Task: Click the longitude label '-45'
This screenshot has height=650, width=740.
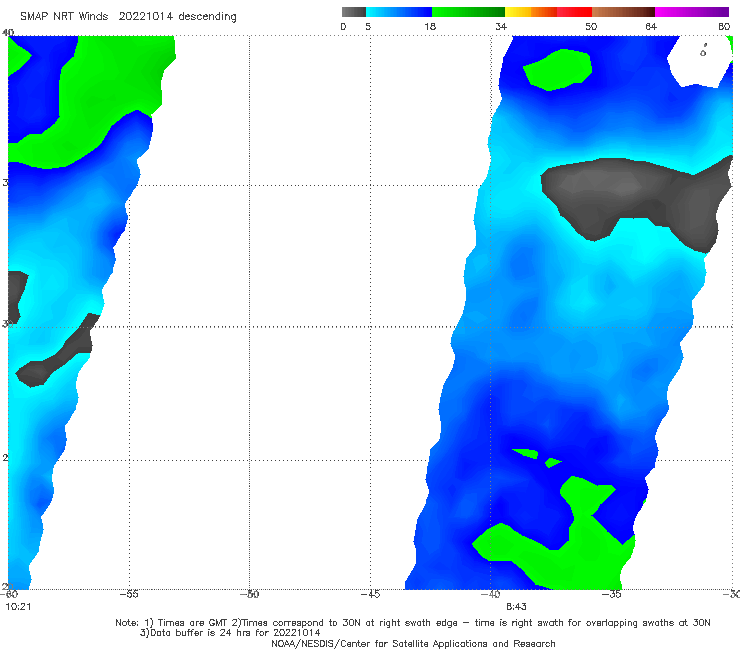Action: 370,594
